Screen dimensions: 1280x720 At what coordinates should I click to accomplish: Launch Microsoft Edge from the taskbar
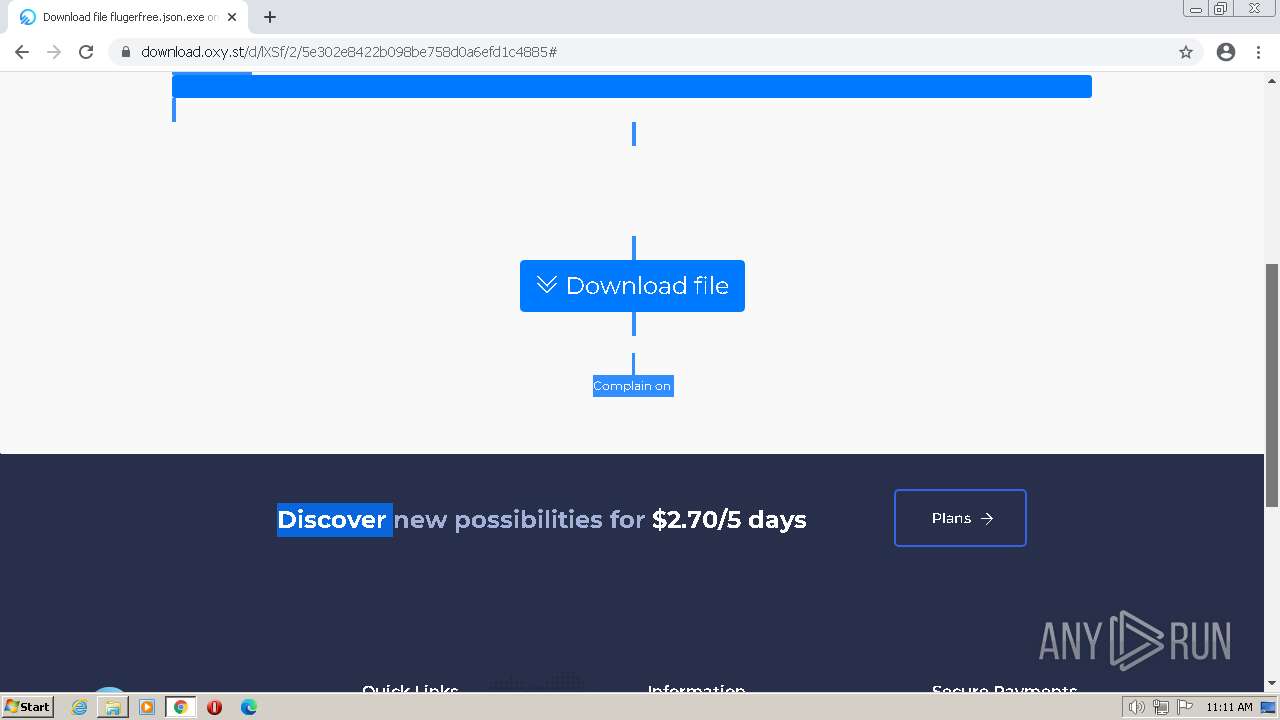248,707
